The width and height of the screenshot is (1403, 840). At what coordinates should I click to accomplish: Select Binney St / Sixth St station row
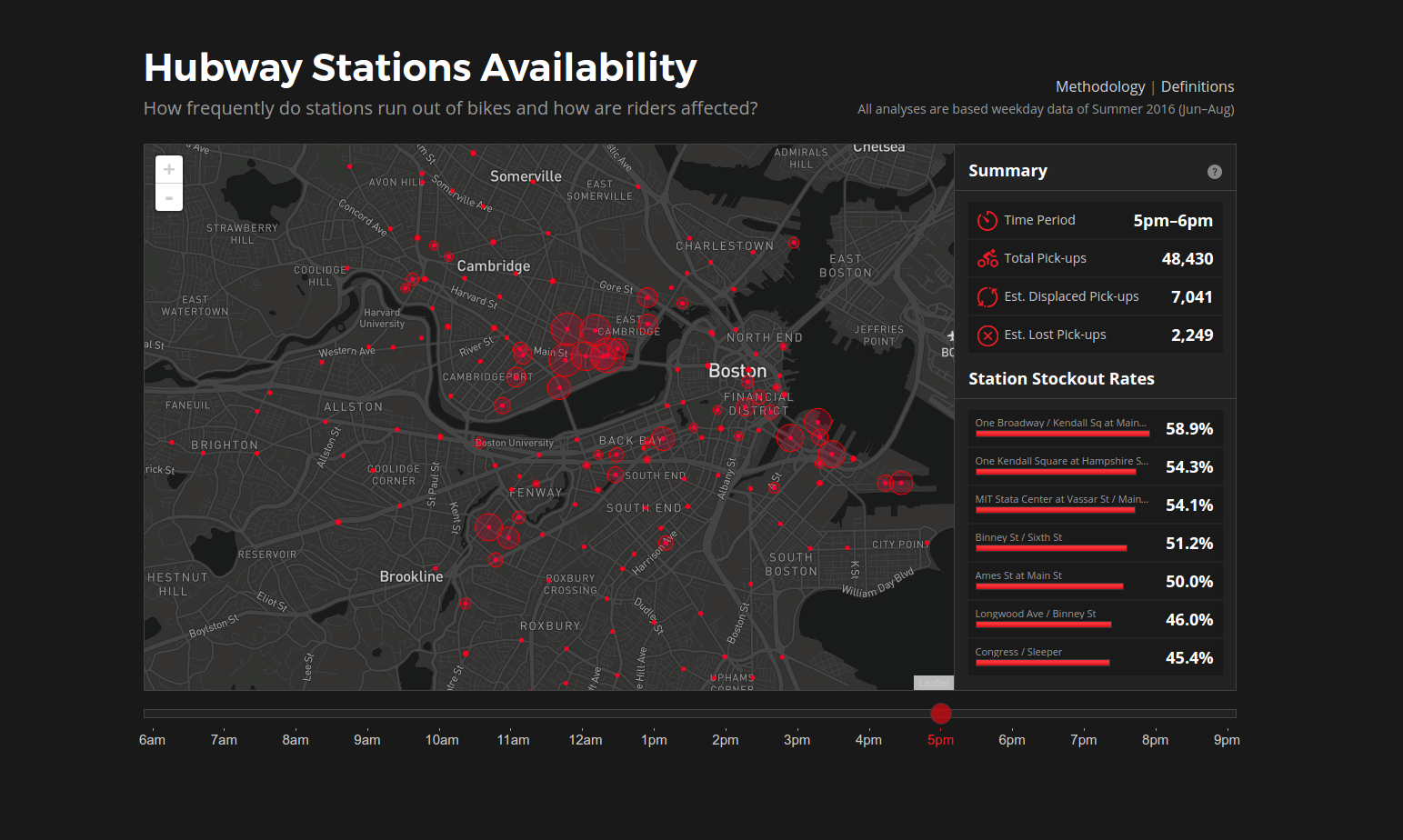click(x=1094, y=543)
